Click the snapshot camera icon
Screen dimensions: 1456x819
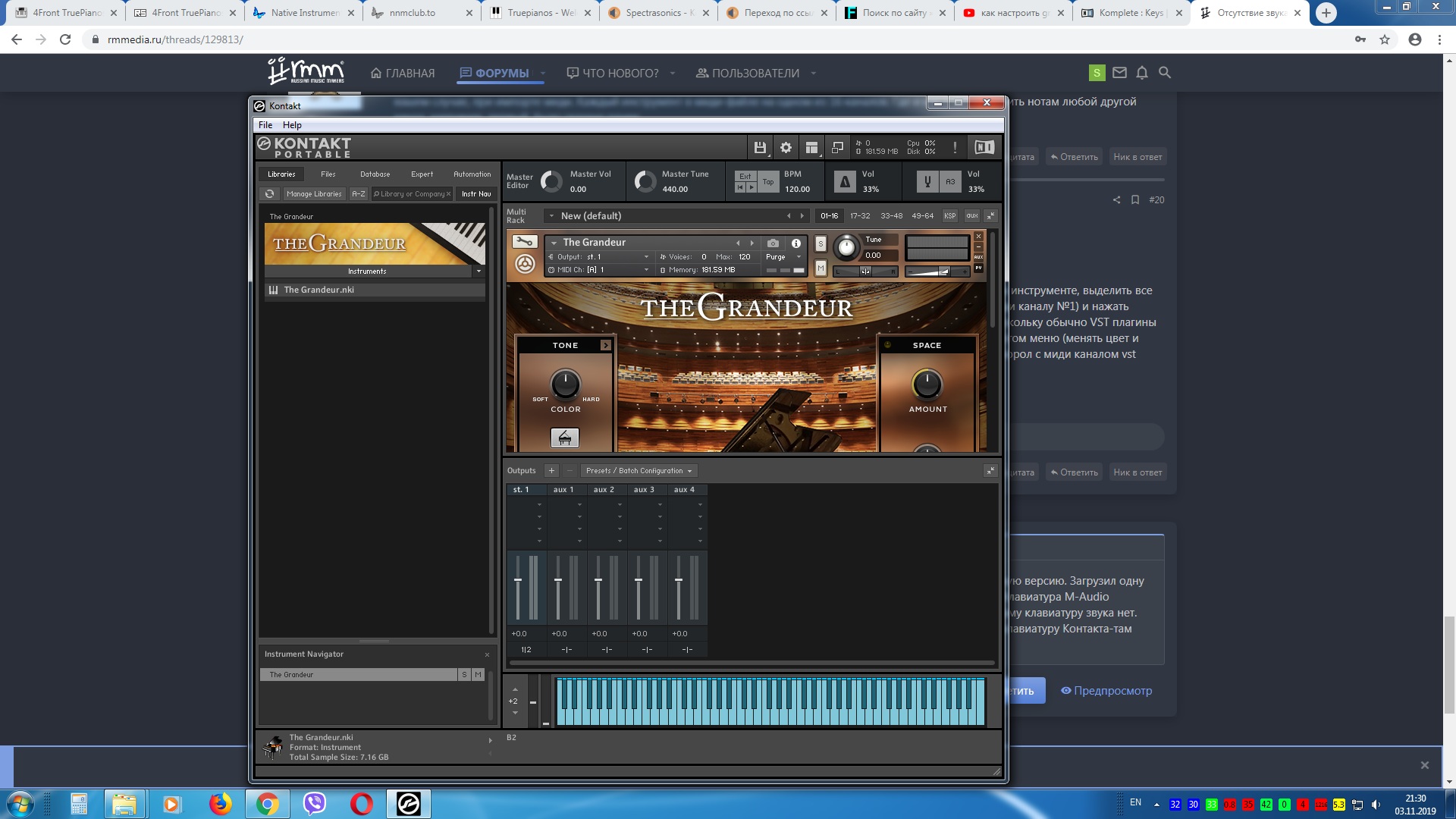tap(773, 243)
